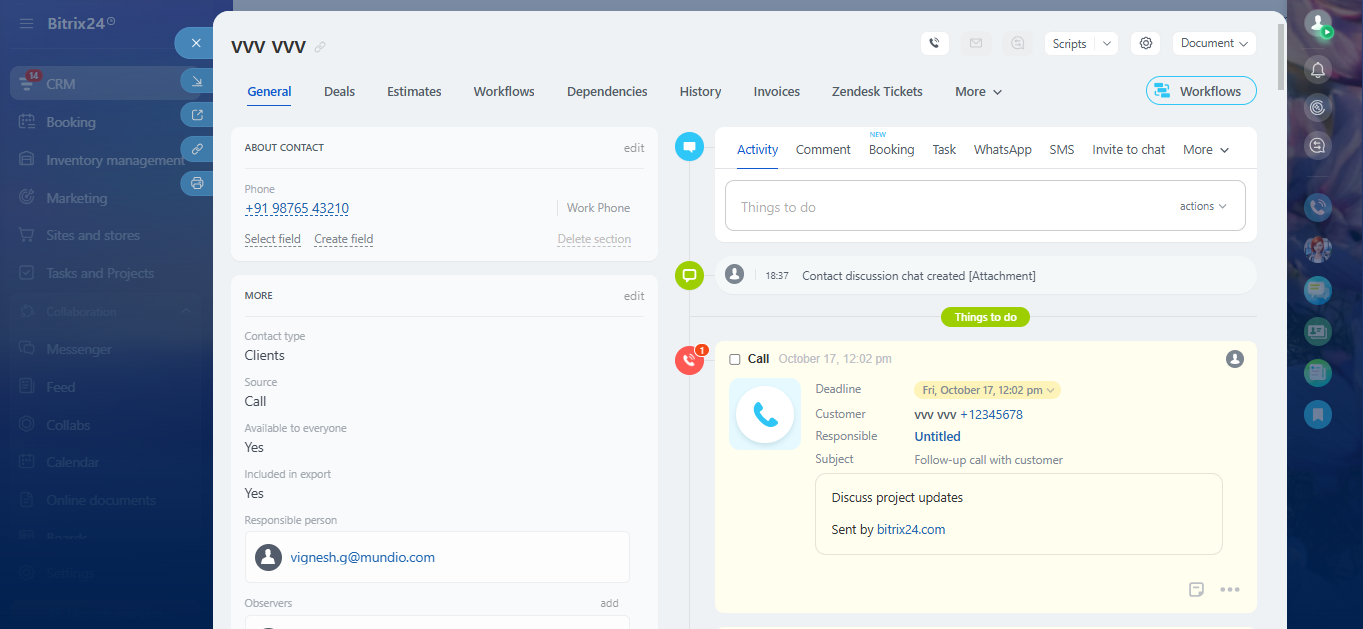The image size is (1363, 629).
Task: Check the Call activity completion checkbox
Action: (735, 359)
